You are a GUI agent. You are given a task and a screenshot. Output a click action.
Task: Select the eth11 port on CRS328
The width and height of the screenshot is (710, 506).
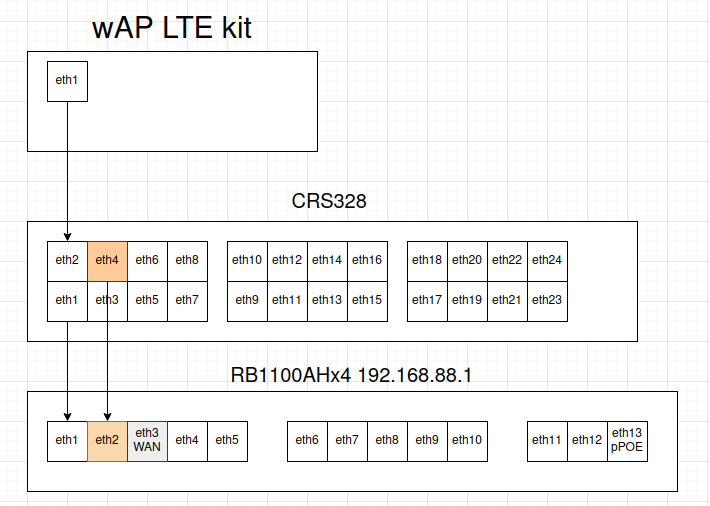click(x=288, y=301)
